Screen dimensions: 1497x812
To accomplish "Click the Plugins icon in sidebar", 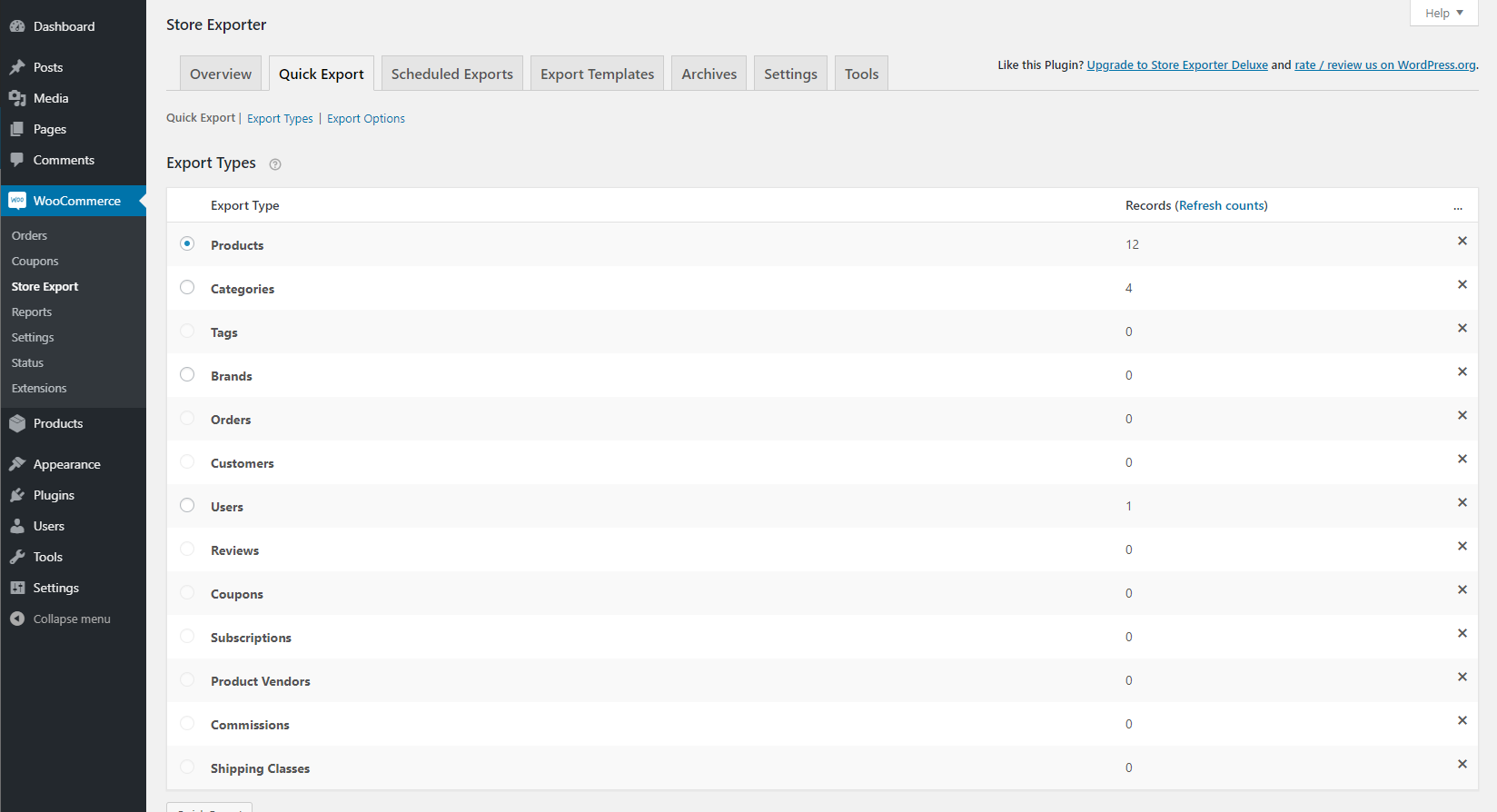I will pos(17,495).
